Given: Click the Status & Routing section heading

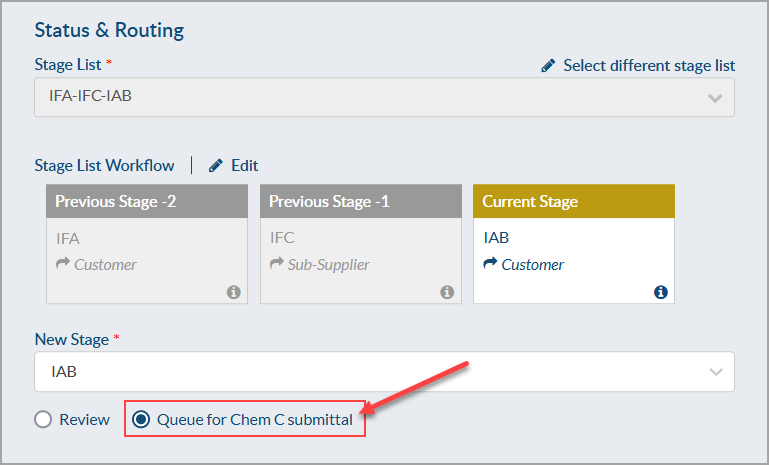Looking at the screenshot, I should click(x=109, y=30).
